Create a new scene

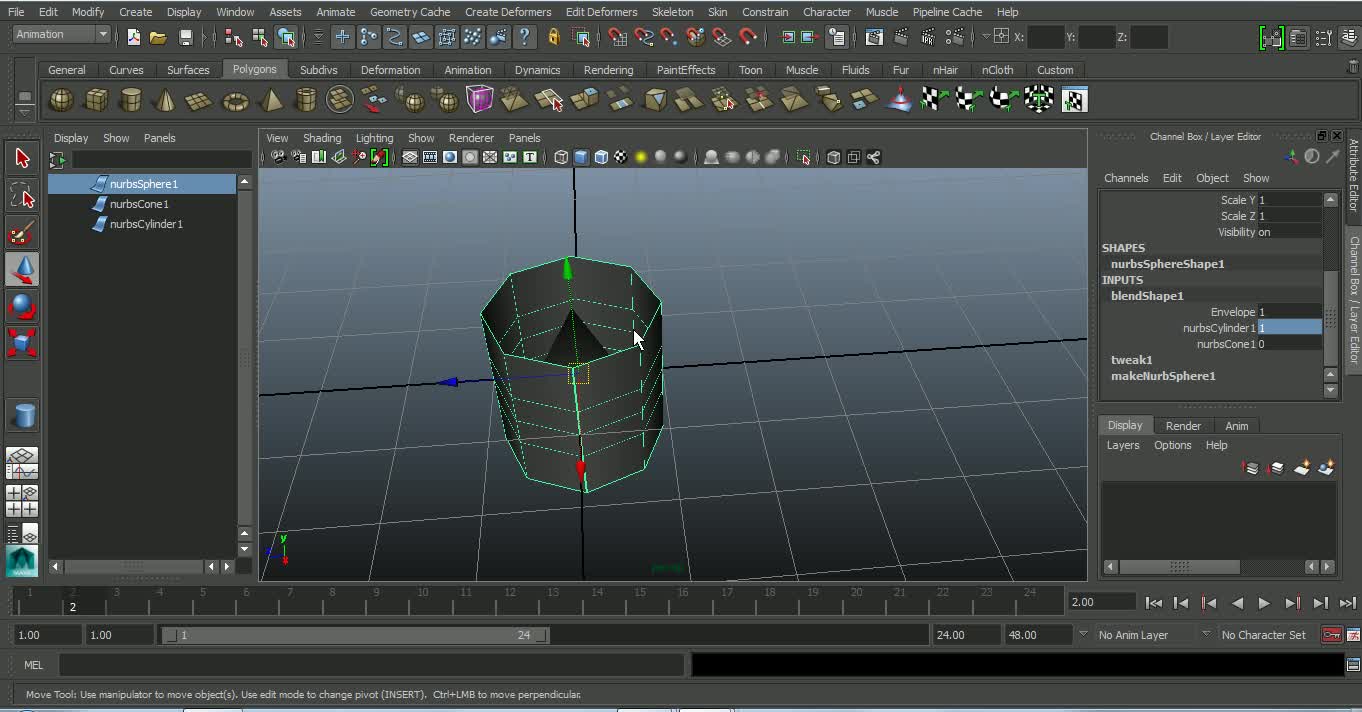pyautogui.click(x=133, y=37)
